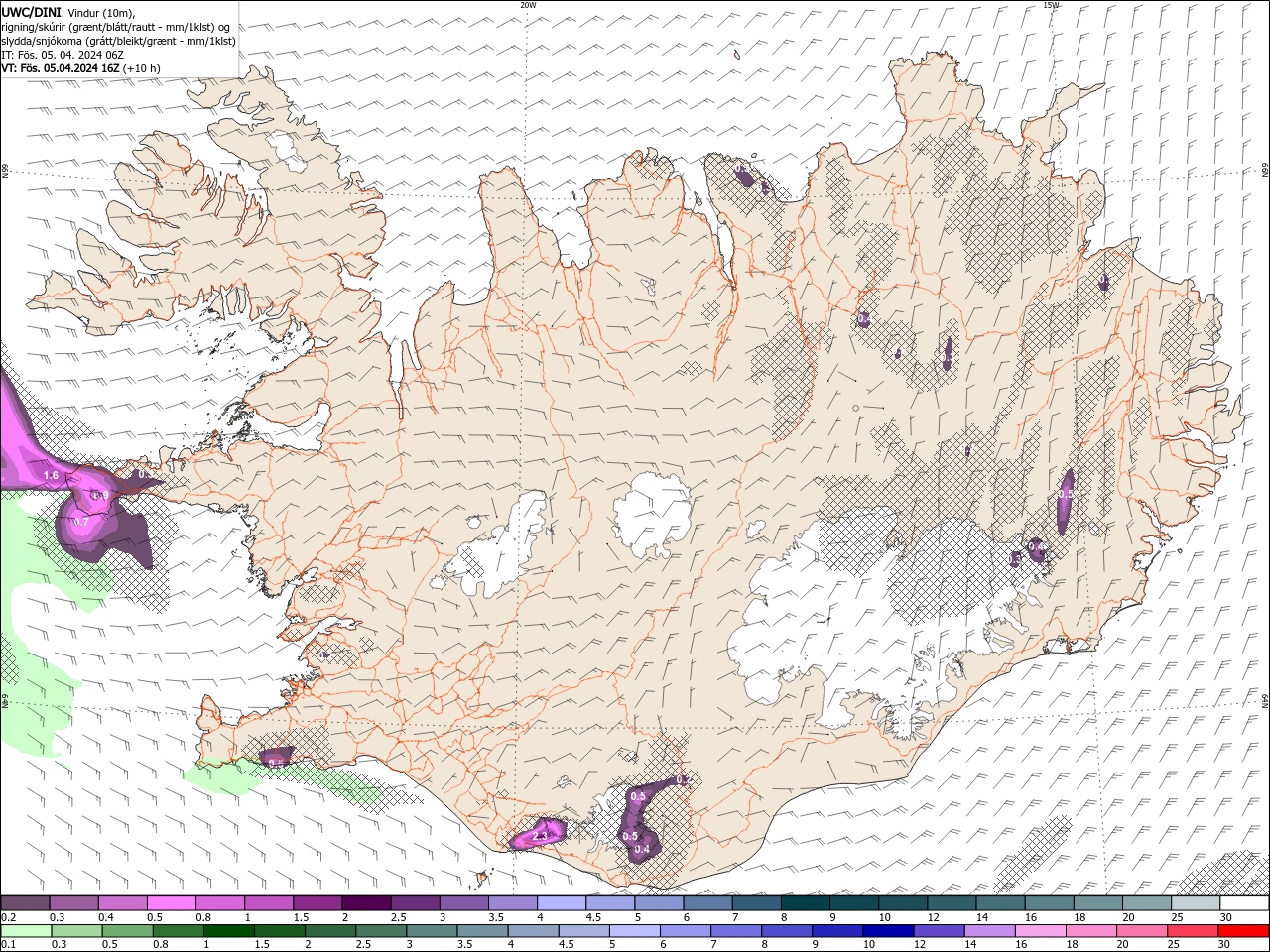The image size is (1270, 952).
Task: Click the 2.3 precipitation value on the south coast
Action: point(540,837)
